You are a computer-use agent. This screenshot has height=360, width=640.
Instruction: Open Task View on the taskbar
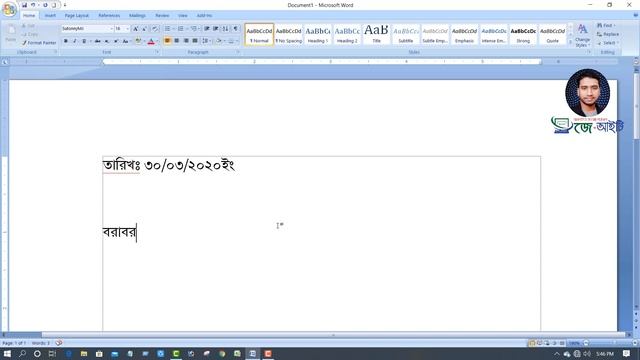tap(52, 353)
